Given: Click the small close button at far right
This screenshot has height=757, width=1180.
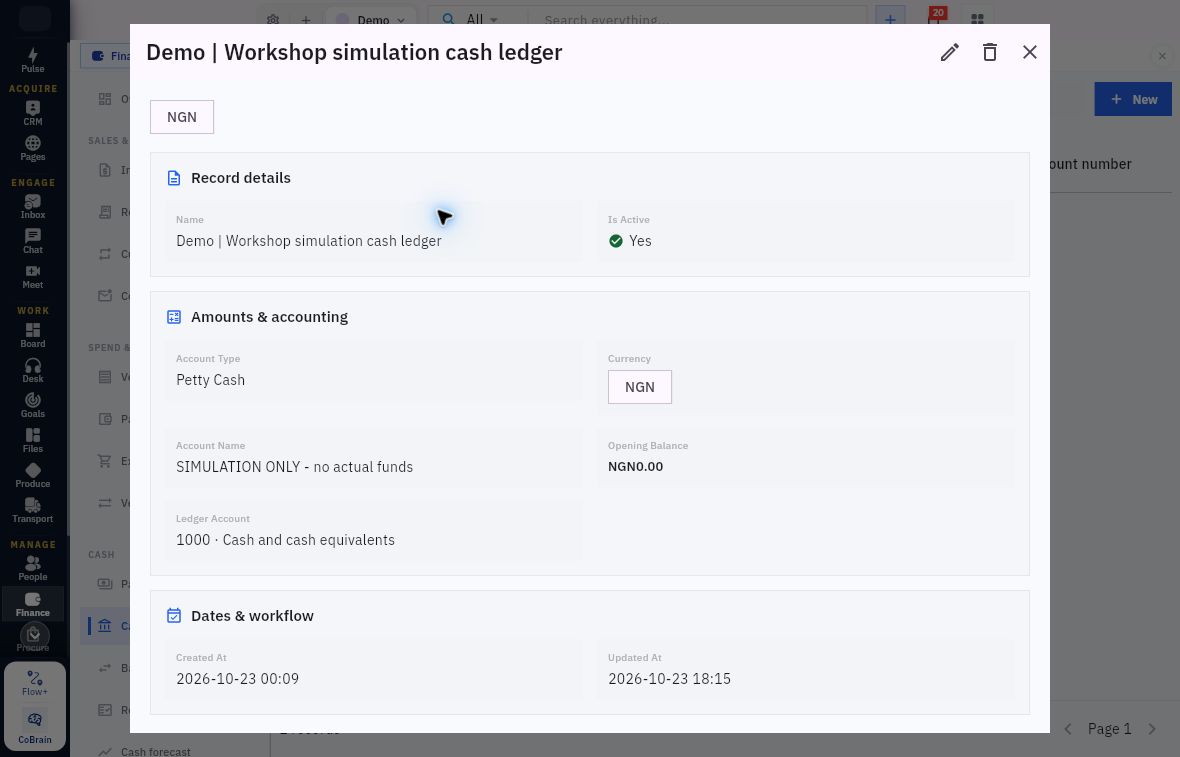Looking at the screenshot, I should pyautogui.click(x=1162, y=56).
